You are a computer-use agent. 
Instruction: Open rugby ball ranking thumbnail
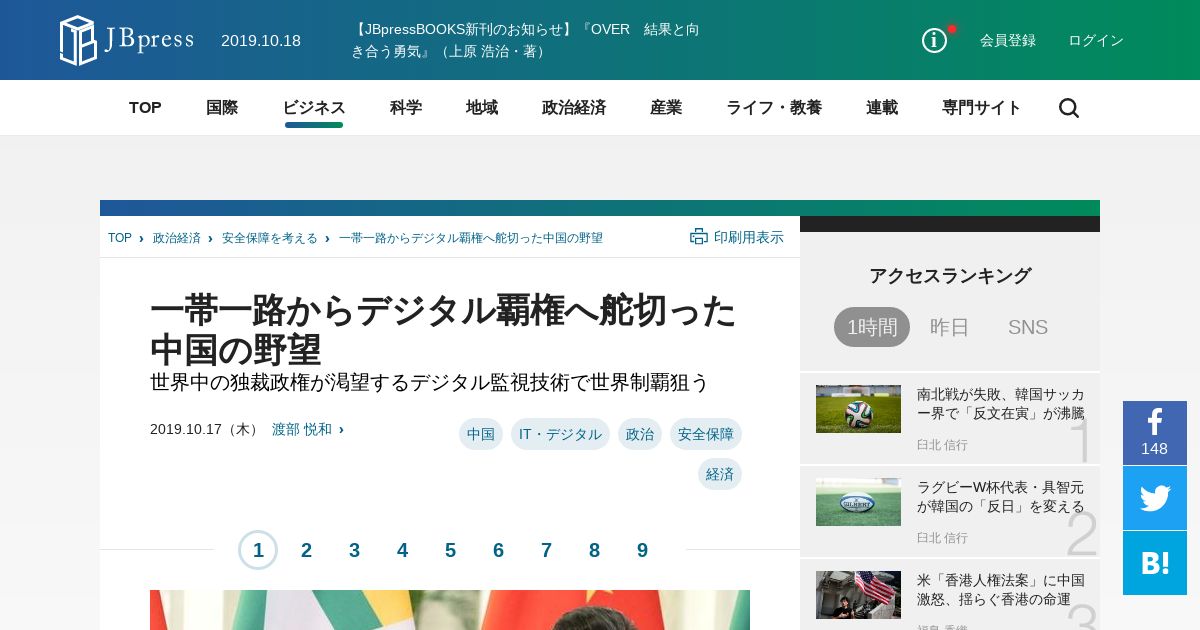858,502
